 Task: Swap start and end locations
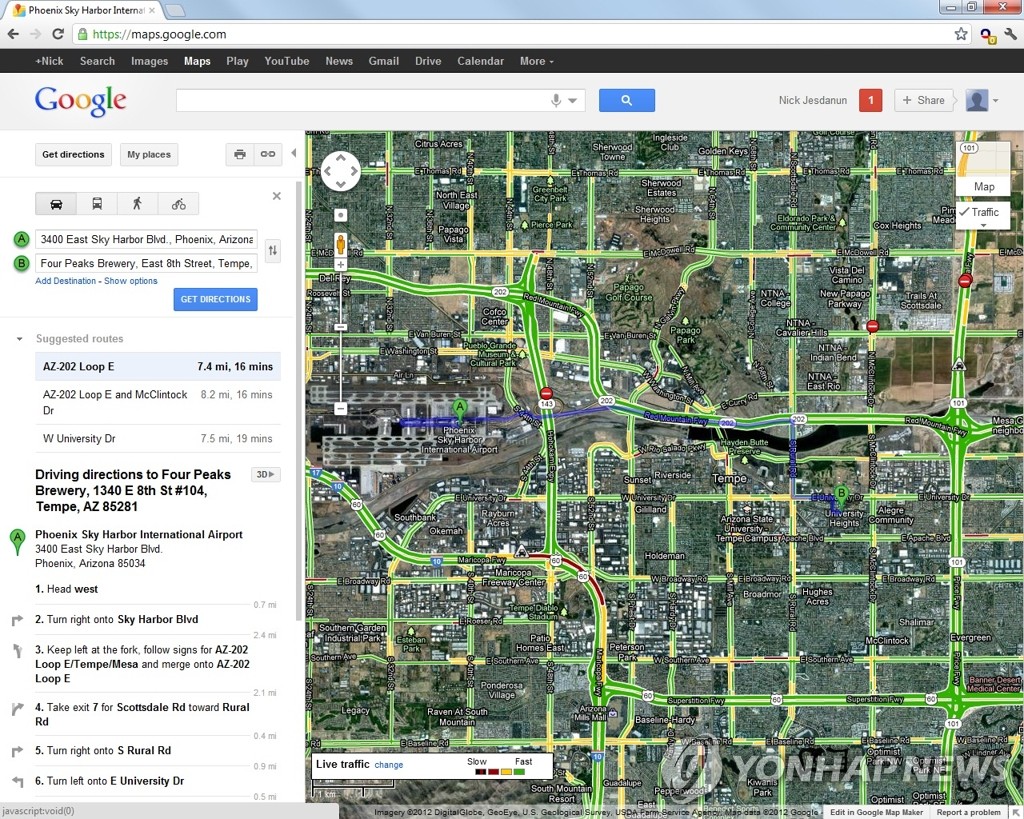point(273,251)
